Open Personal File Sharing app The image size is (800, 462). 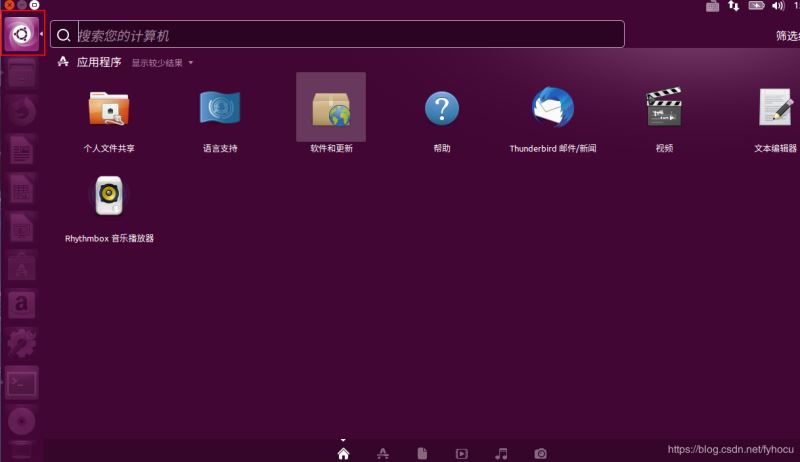109,108
